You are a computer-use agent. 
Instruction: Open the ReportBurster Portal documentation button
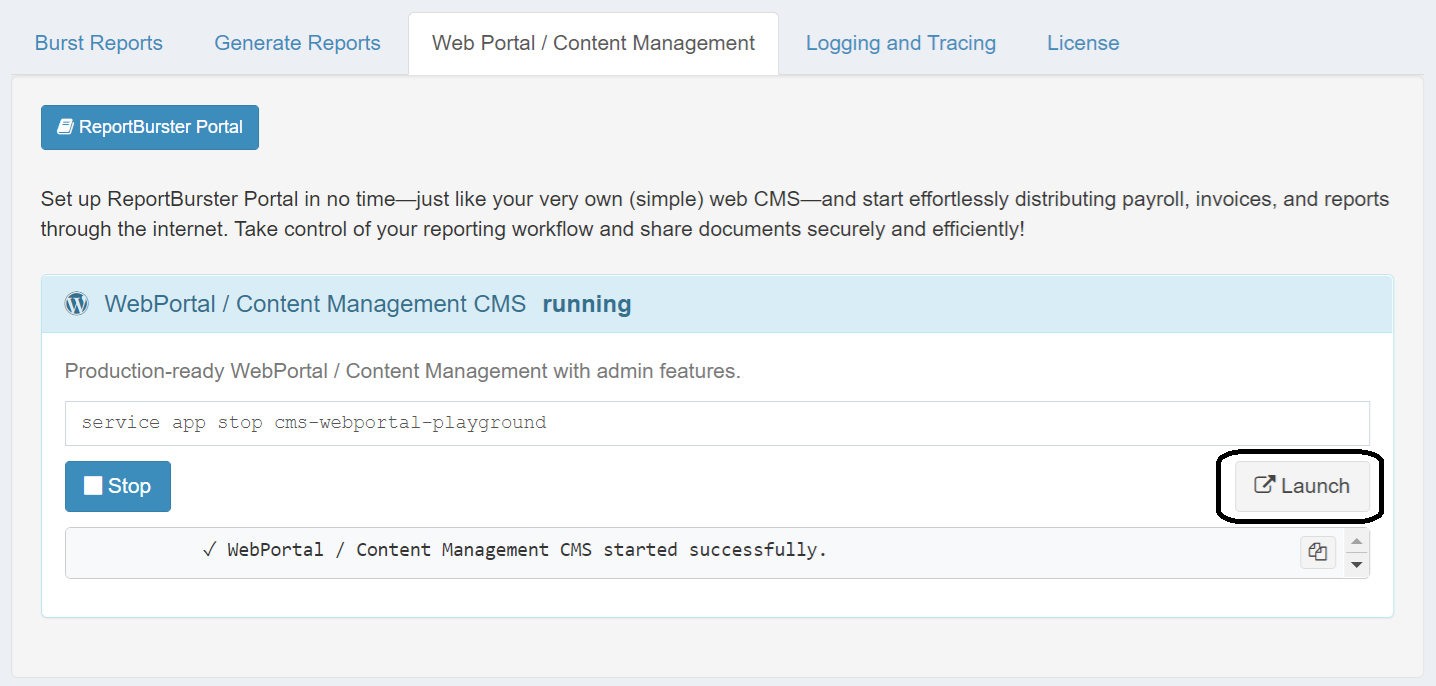(150, 127)
